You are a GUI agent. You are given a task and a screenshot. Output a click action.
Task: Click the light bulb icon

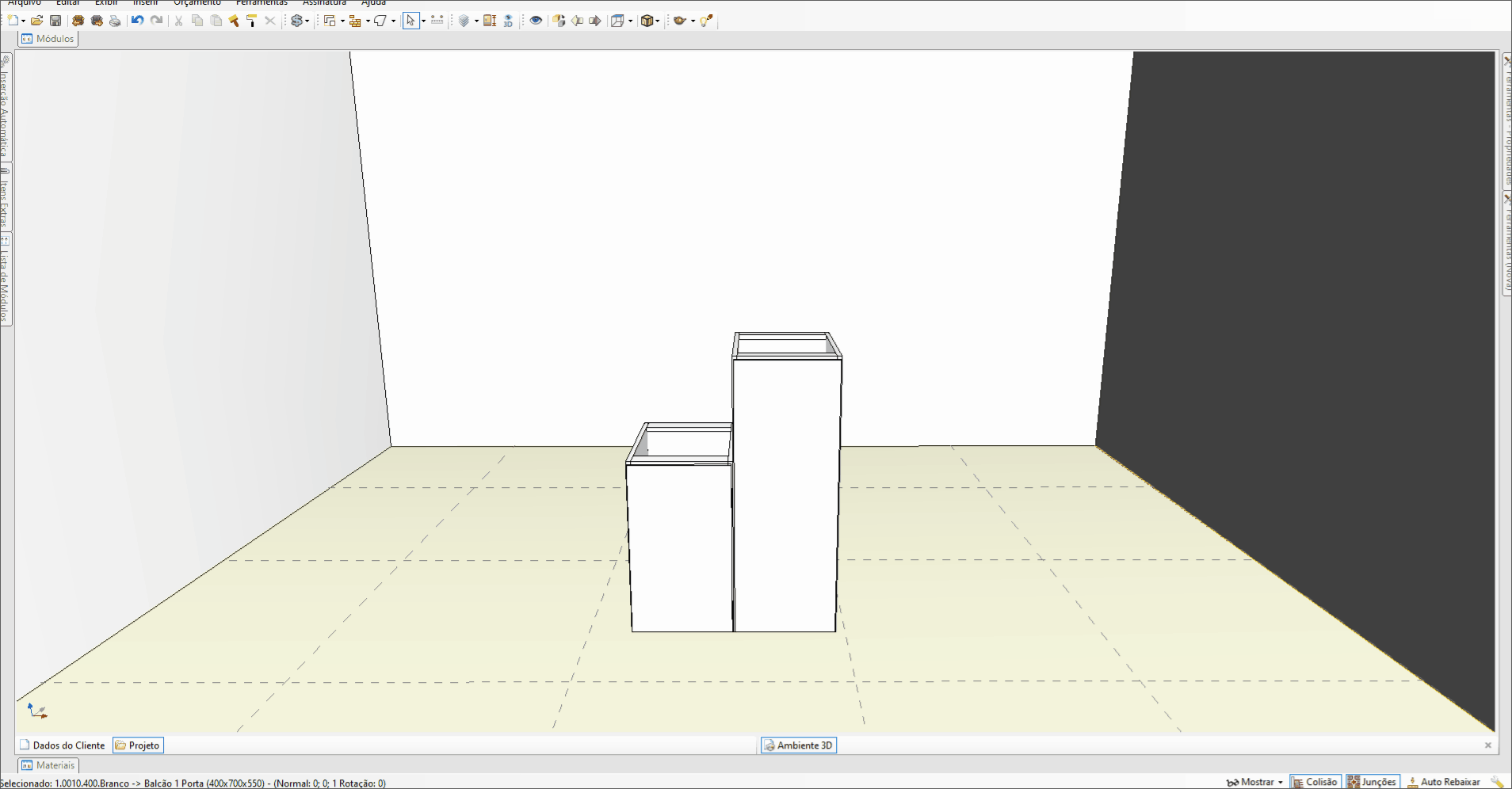tap(706, 21)
